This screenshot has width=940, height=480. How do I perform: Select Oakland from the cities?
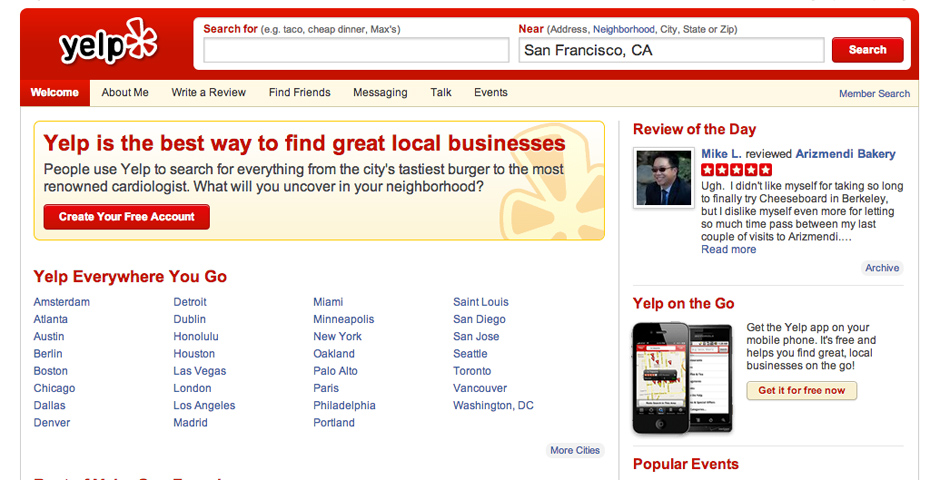(334, 354)
